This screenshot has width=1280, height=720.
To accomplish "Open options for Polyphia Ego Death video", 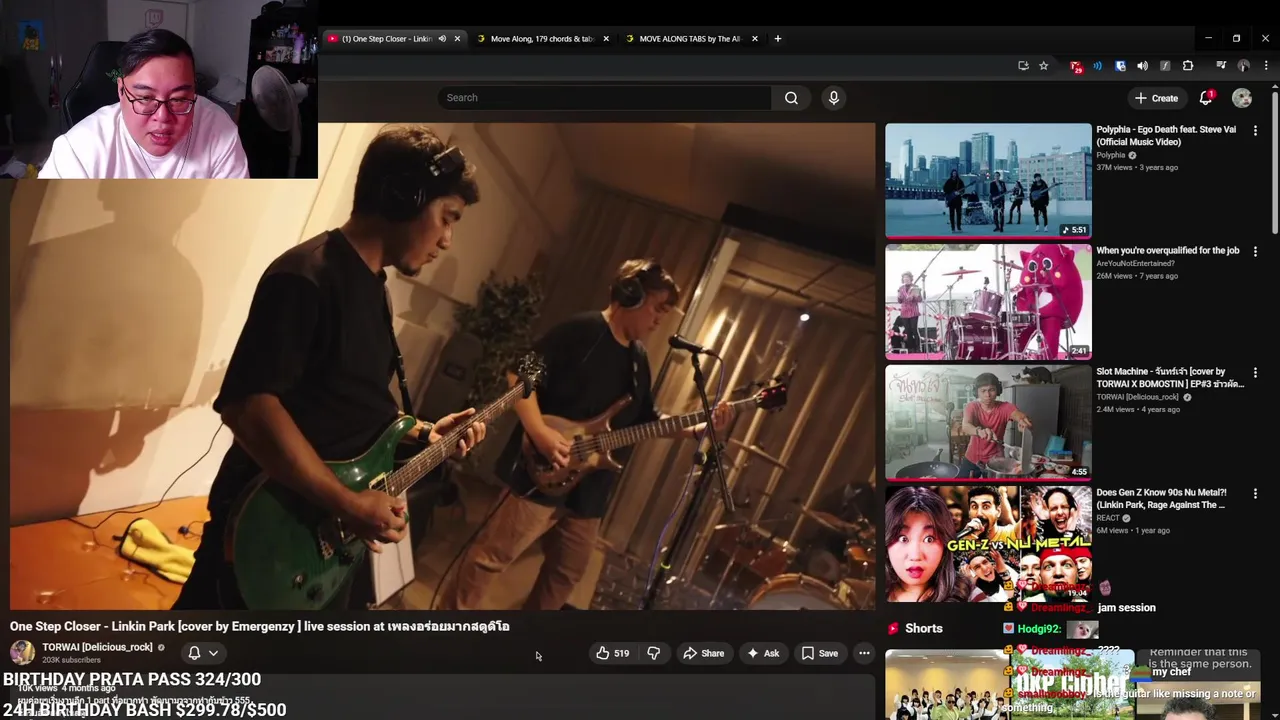I will (1256, 131).
